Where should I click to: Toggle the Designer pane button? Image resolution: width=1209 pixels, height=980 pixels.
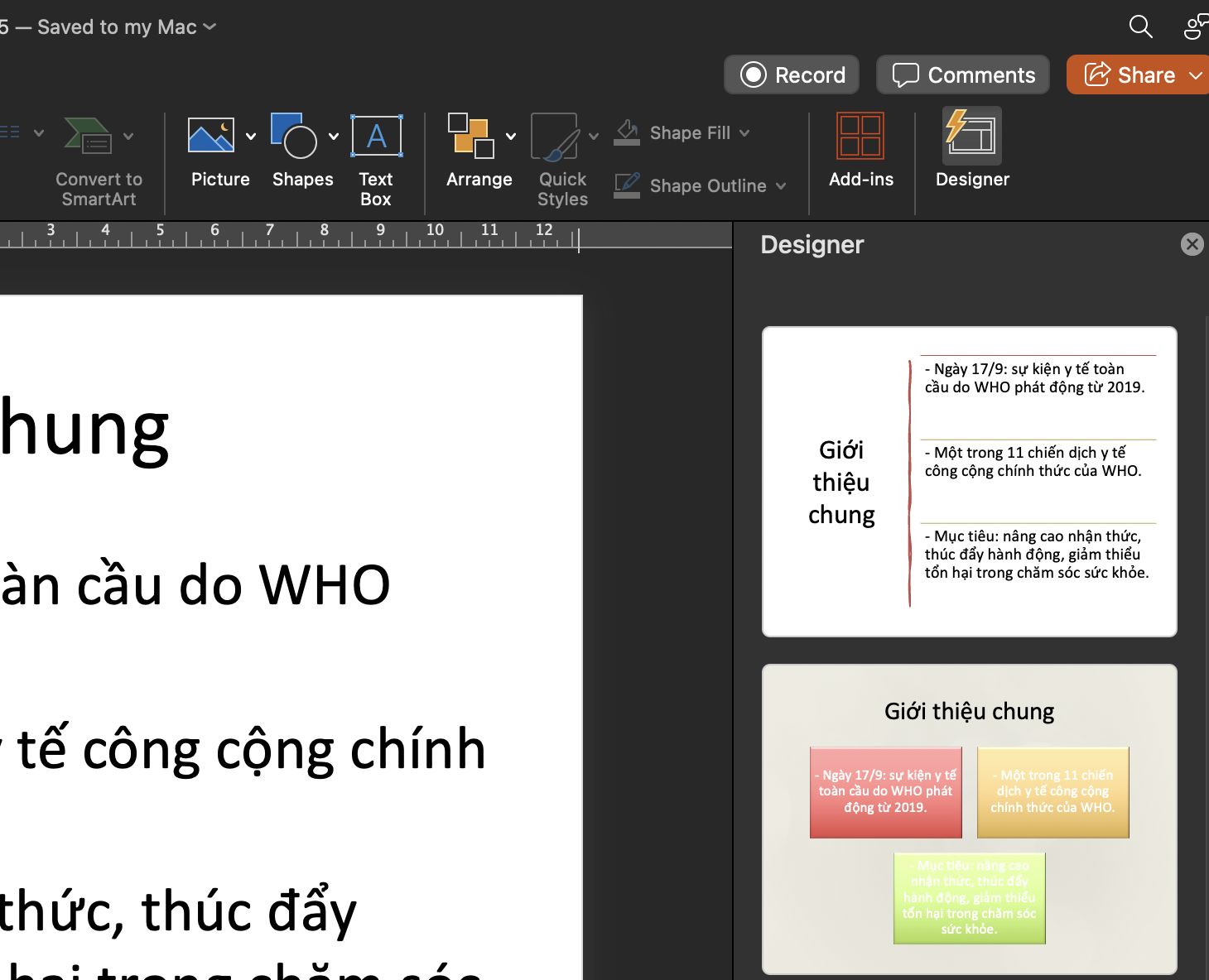tap(972, 137)
